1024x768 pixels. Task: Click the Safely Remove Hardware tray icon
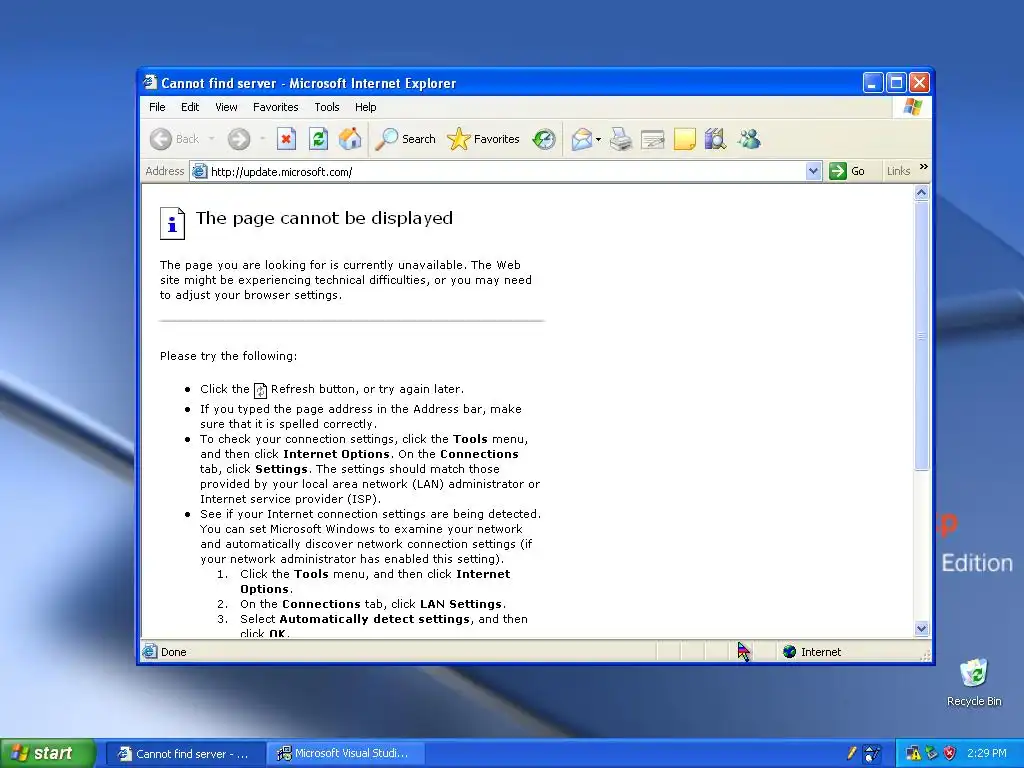(932, 754)
